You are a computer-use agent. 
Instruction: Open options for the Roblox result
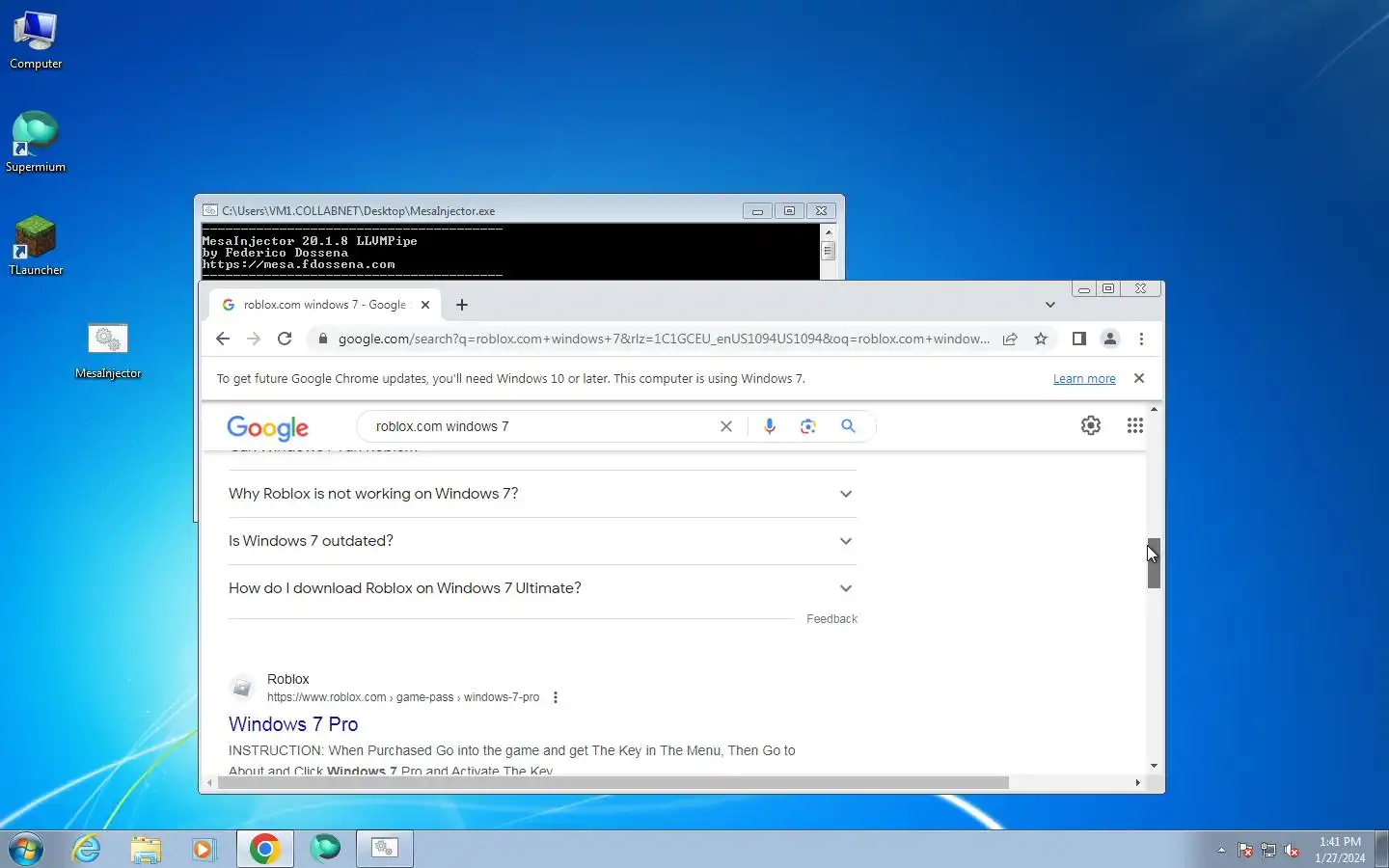pyautogui.click(x=556, y=697)
